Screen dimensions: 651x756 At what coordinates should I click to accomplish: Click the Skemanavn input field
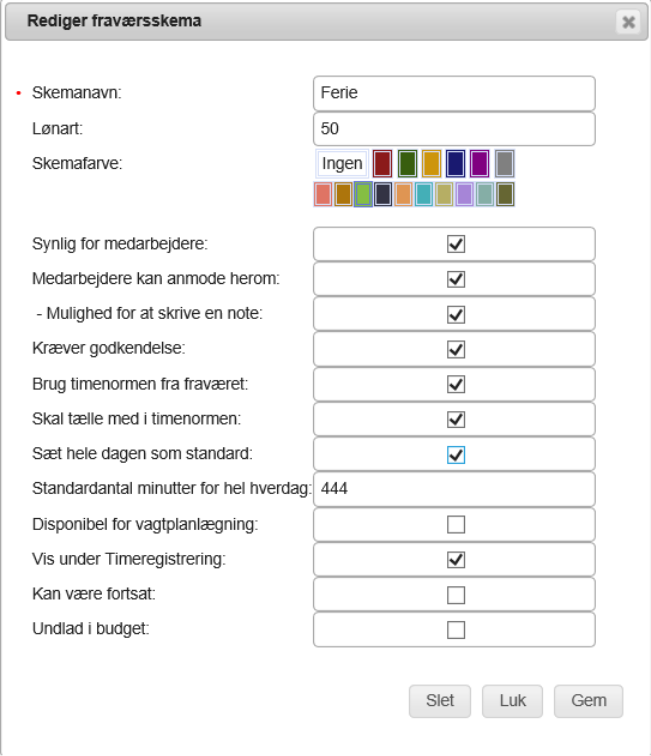click(454, 94)
